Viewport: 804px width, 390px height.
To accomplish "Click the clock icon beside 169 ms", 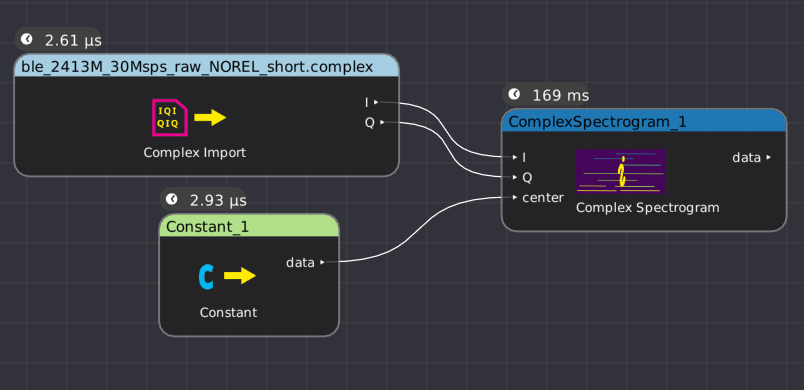I will pyautogui.click(x=514, y=94).
